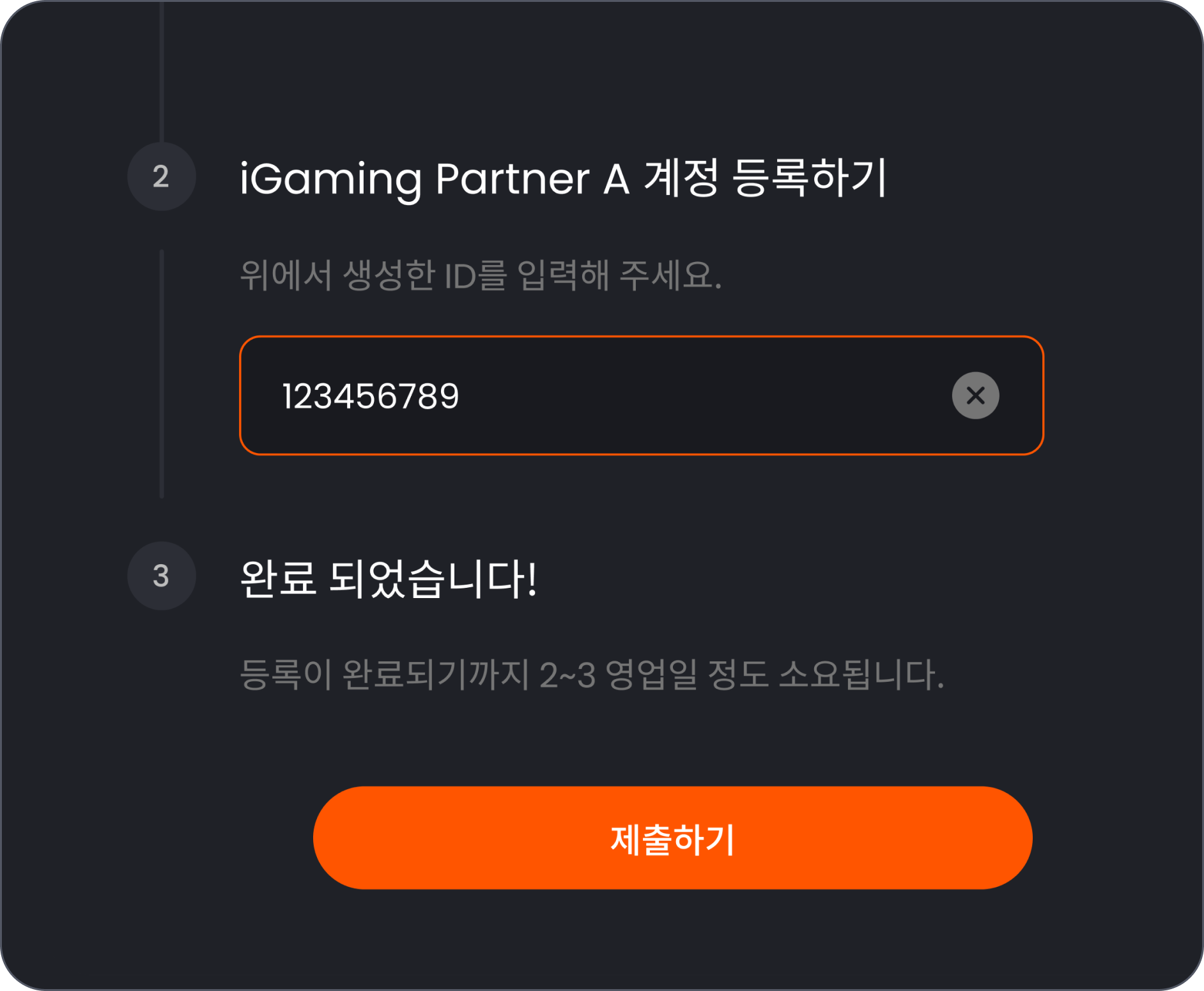Click the iGaming Partner A 계정 등록하기 heading
Viewport: 1204px width, 991px height.
point(563,178)
